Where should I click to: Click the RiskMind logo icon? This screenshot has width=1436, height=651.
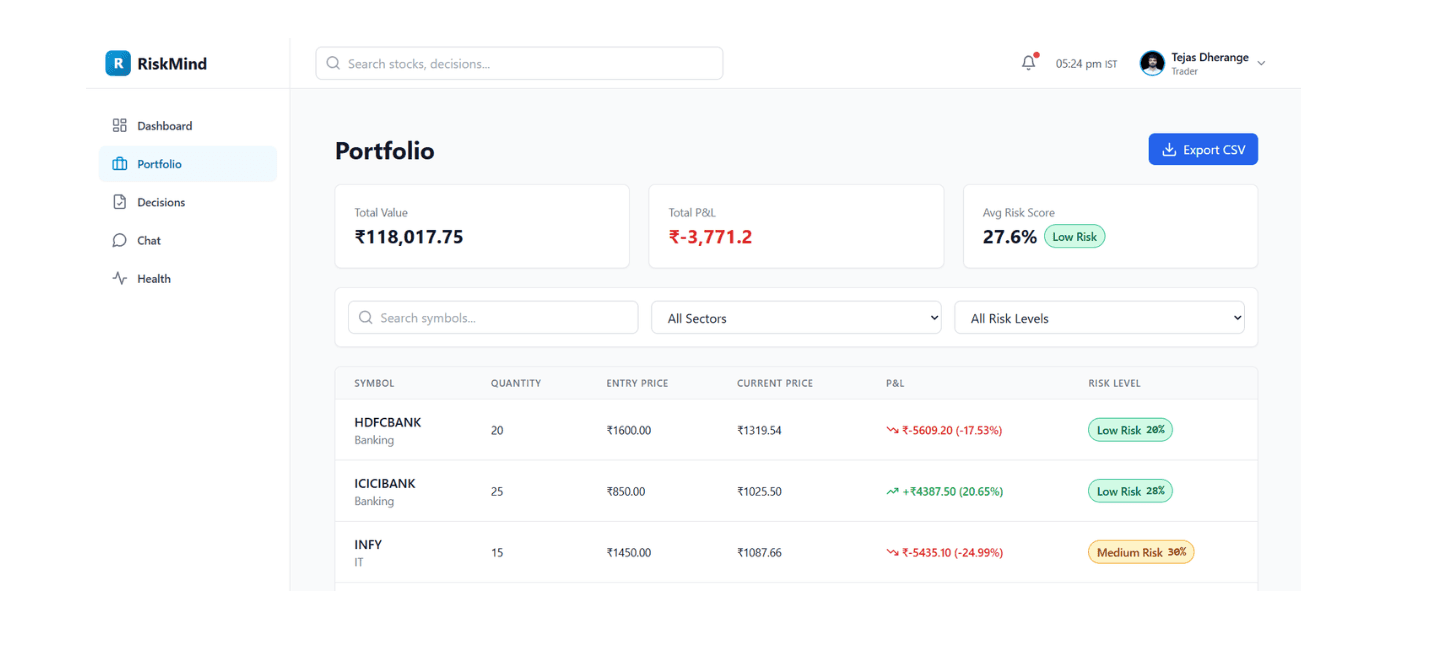[118, 62]
